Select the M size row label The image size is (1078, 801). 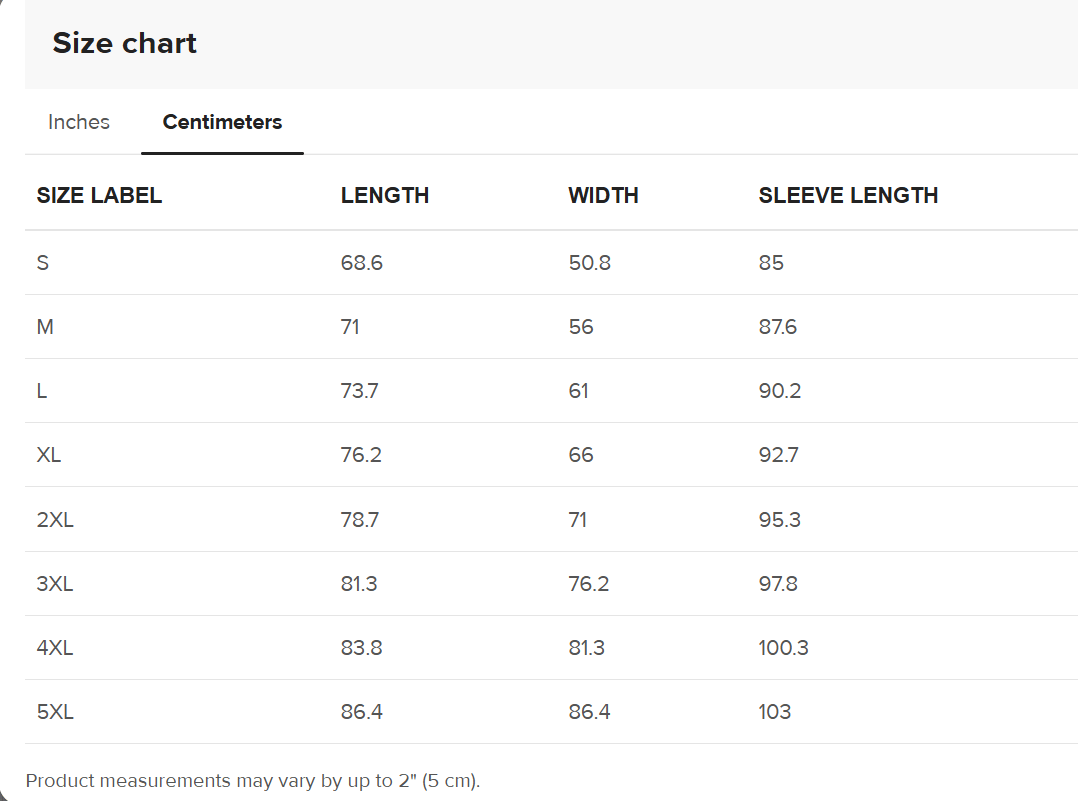click(x=45, y=327)
